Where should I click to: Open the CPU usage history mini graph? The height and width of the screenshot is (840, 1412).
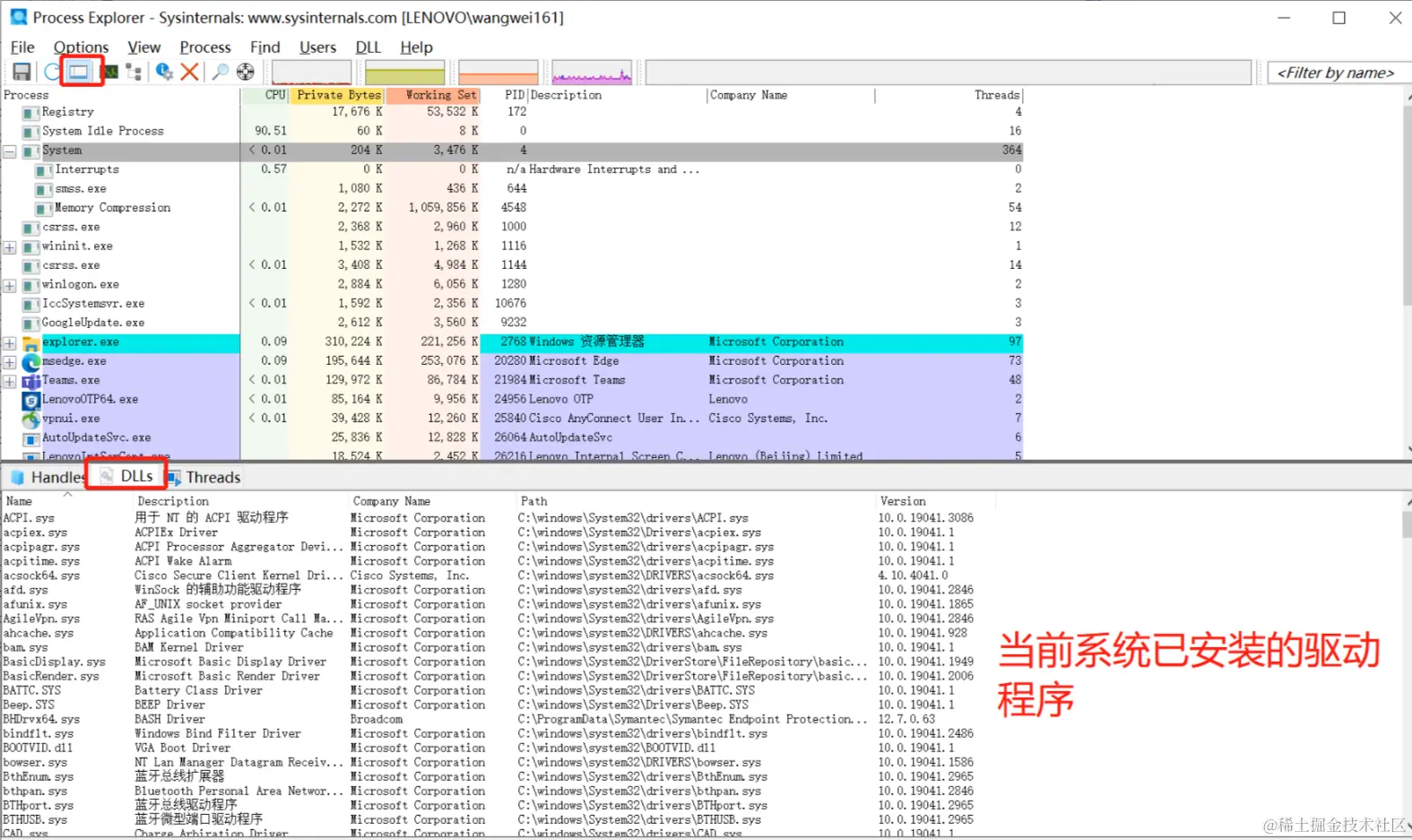coord(311,73)
